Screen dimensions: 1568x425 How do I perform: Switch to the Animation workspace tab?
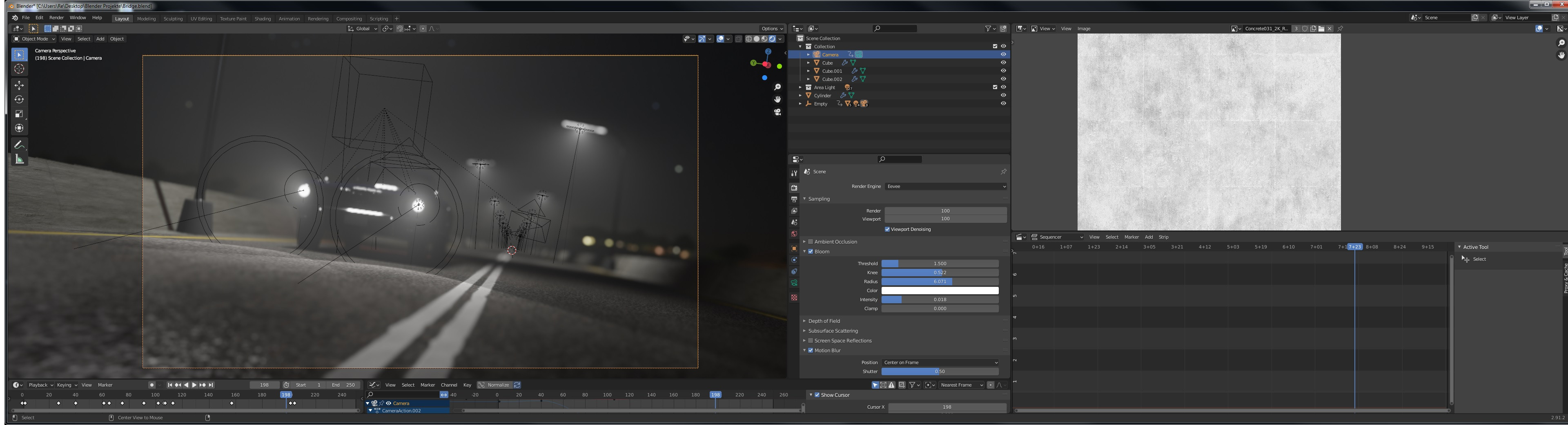[x=289, y=19]
